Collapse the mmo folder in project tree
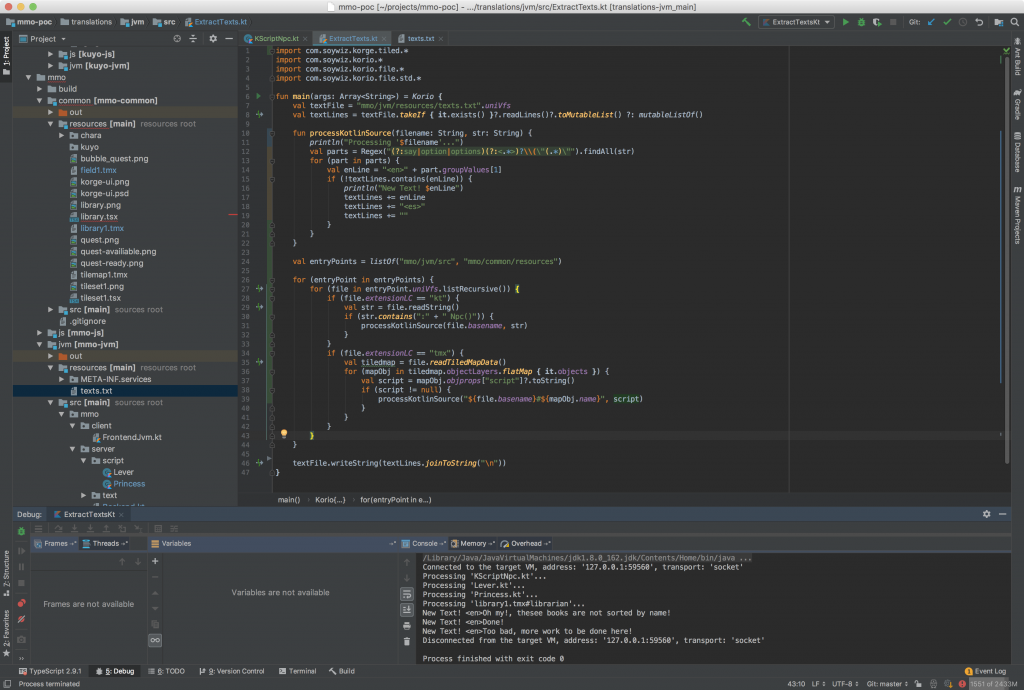The image size is (1024, 690). tap(28, 77)
